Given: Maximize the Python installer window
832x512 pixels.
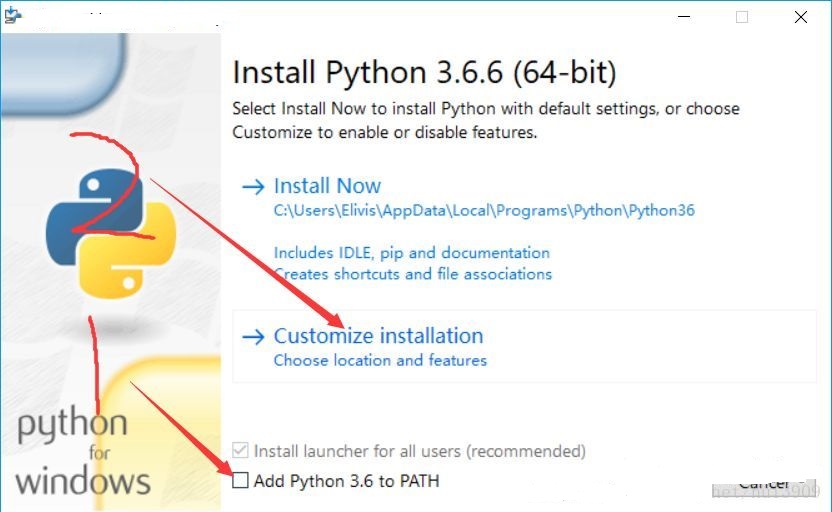Looking at the screenshot, I should [x=742, y=17].
